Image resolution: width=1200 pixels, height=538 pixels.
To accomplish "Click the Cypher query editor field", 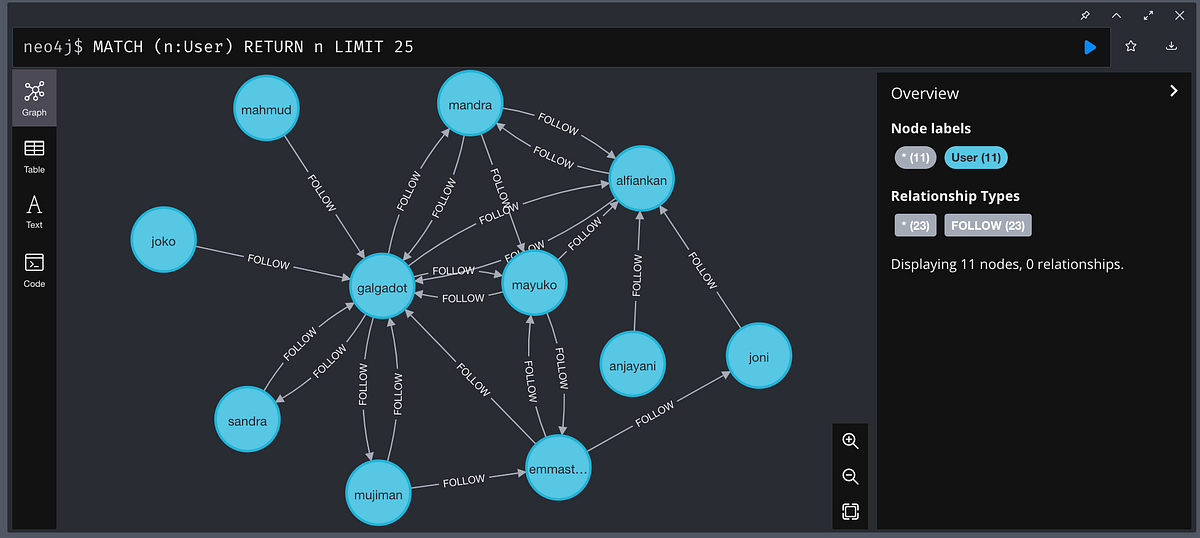I will (560, 47).
